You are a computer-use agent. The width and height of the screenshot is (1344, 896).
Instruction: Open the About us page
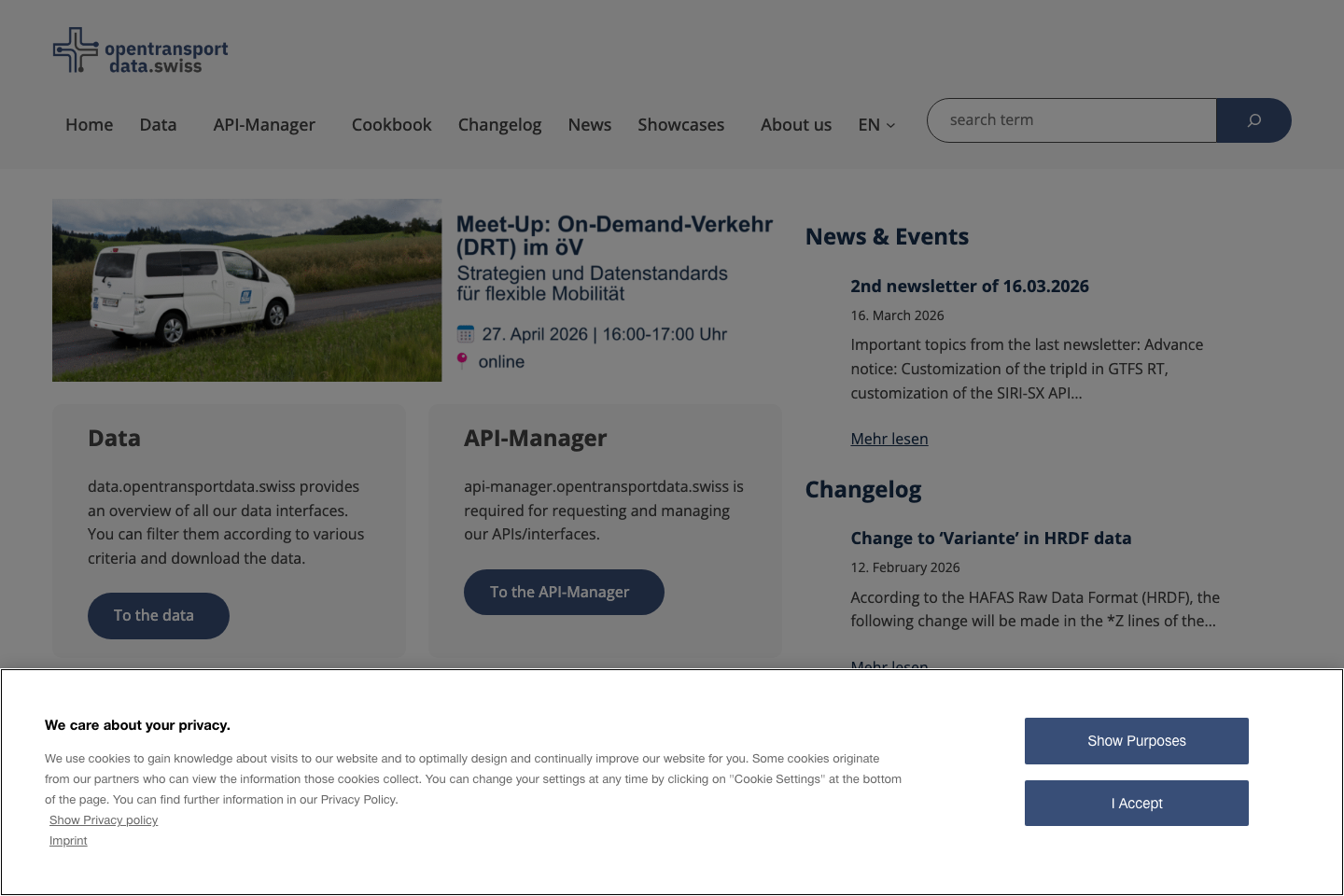click(x=796, y=124)
